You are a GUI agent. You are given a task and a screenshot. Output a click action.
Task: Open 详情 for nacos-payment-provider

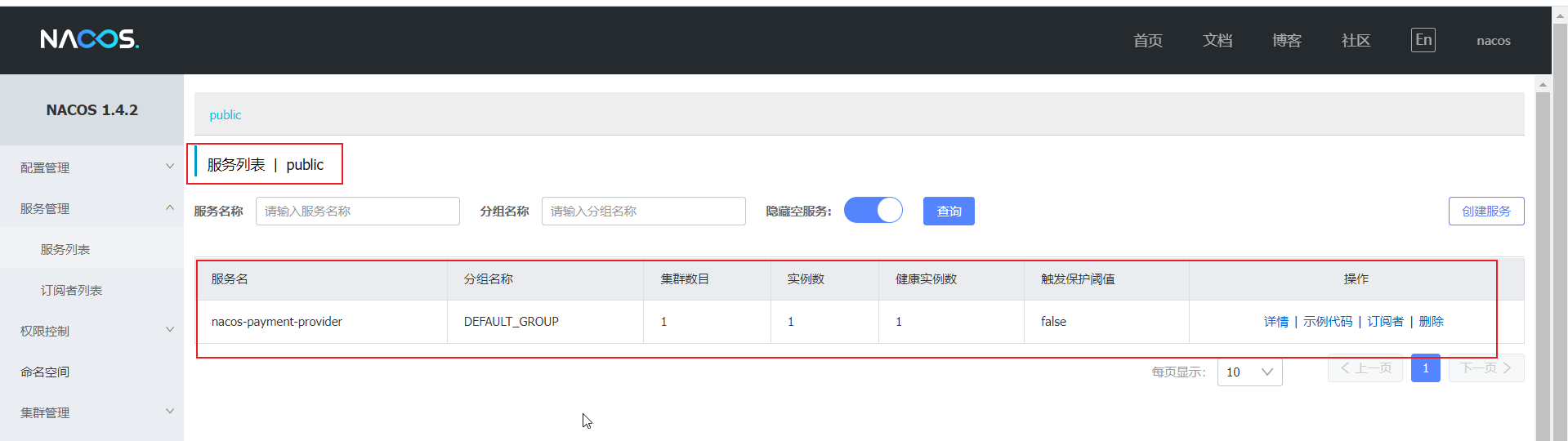[1275, 322]
